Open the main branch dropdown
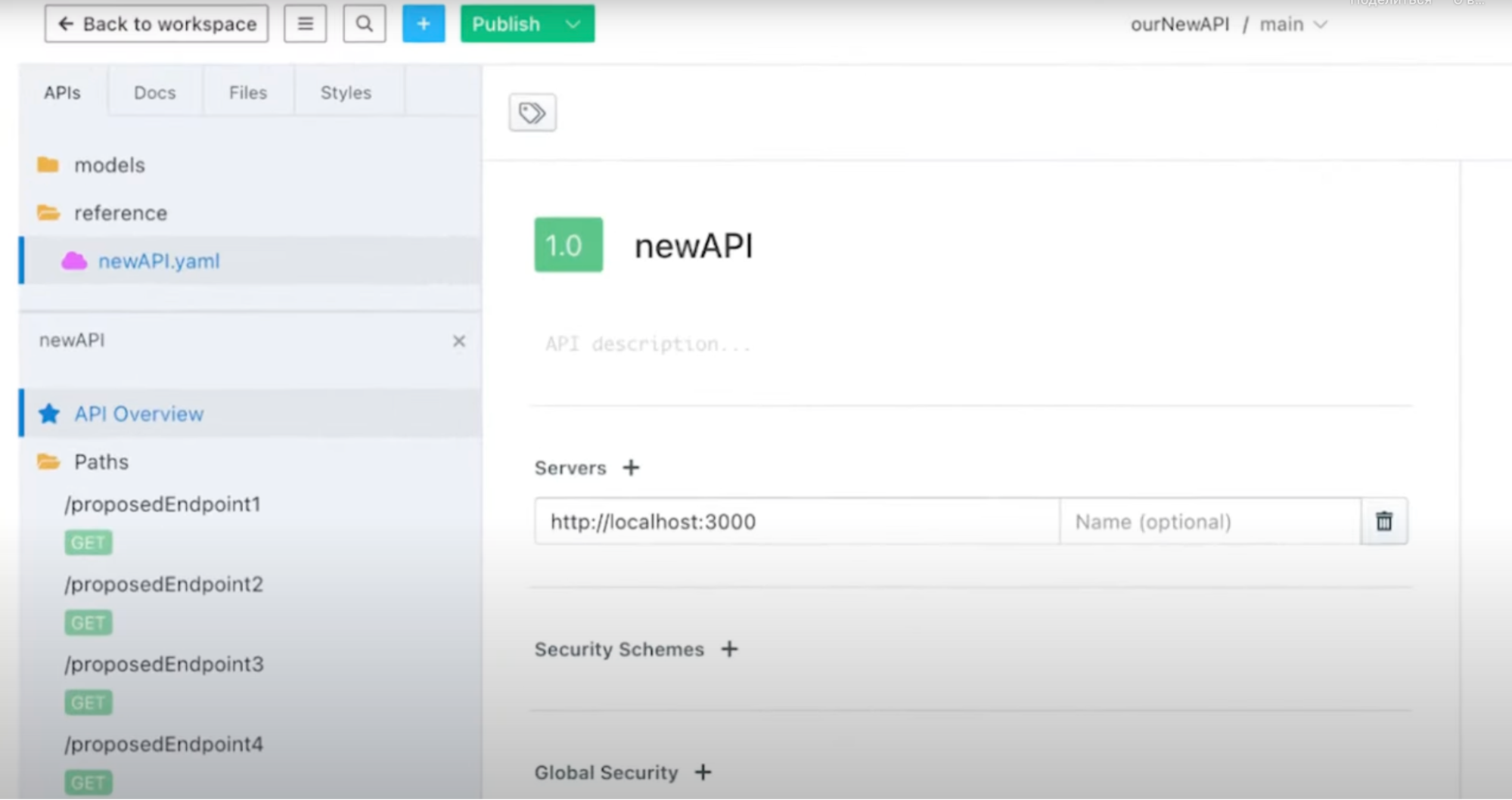The height and width of the screenshot is (800, 1512). pos(1293,23)
